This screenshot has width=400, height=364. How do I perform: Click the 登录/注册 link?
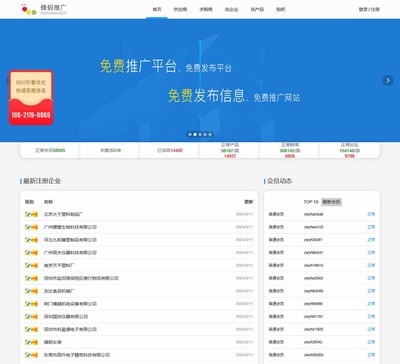(x=369, y=9)
